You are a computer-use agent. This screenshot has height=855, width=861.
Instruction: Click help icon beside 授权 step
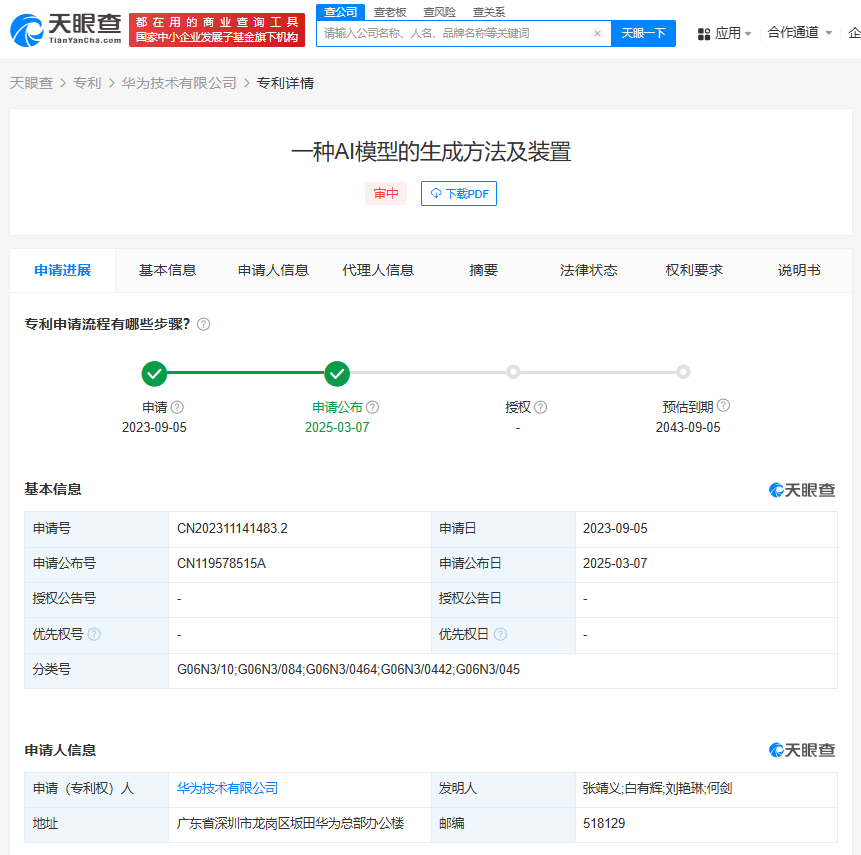coord(540,407)
